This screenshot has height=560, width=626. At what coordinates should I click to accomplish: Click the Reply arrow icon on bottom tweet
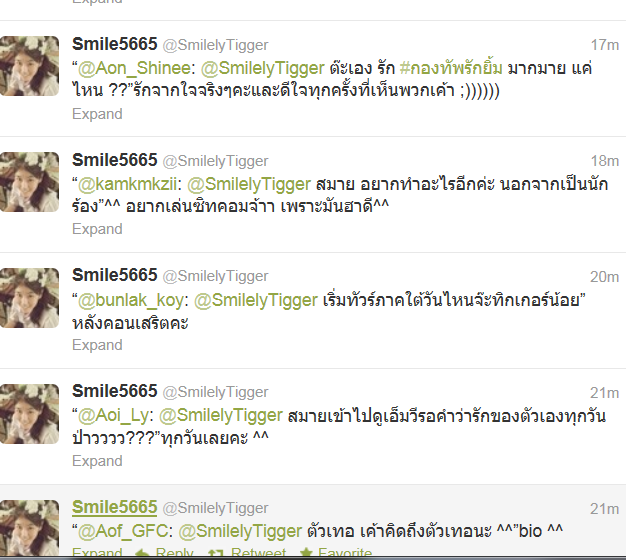[x=143, y=553]
